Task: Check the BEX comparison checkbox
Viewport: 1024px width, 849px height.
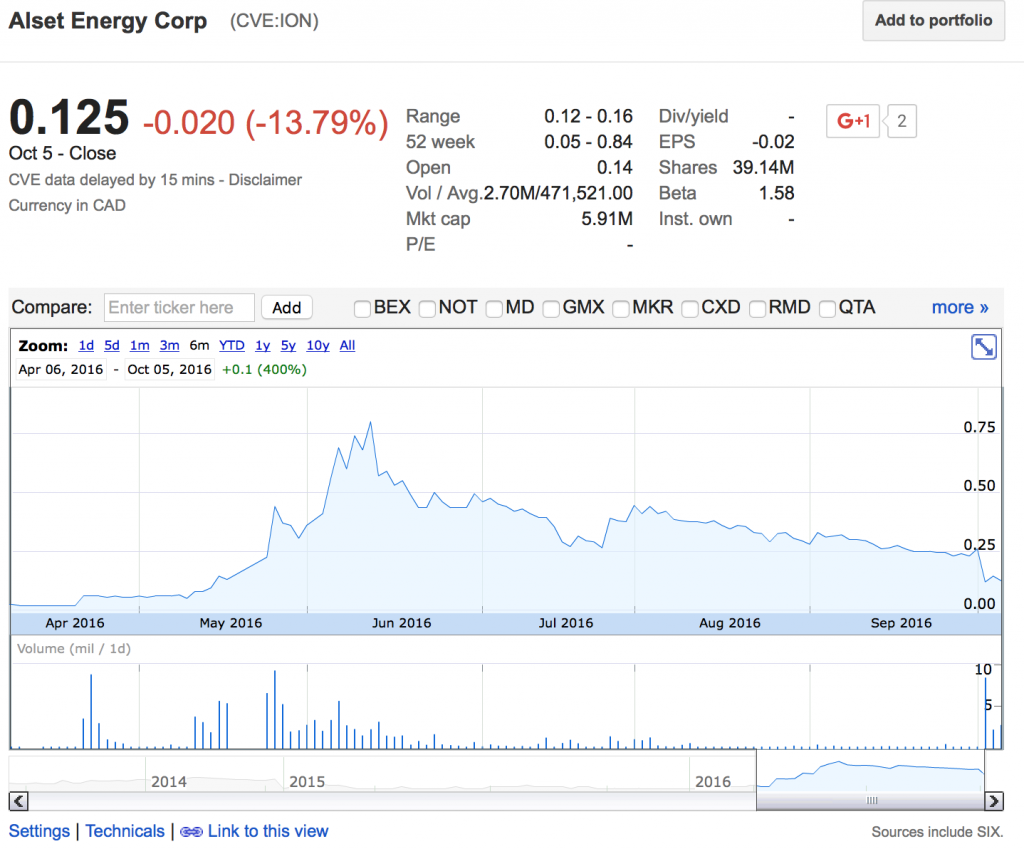Action: pos(363,308)
